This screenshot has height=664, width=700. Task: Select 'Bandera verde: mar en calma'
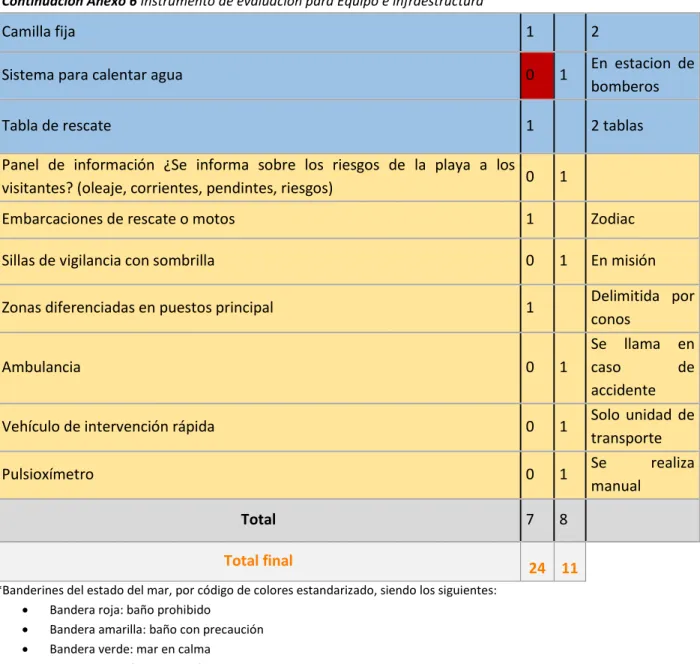tap(130, 649)
